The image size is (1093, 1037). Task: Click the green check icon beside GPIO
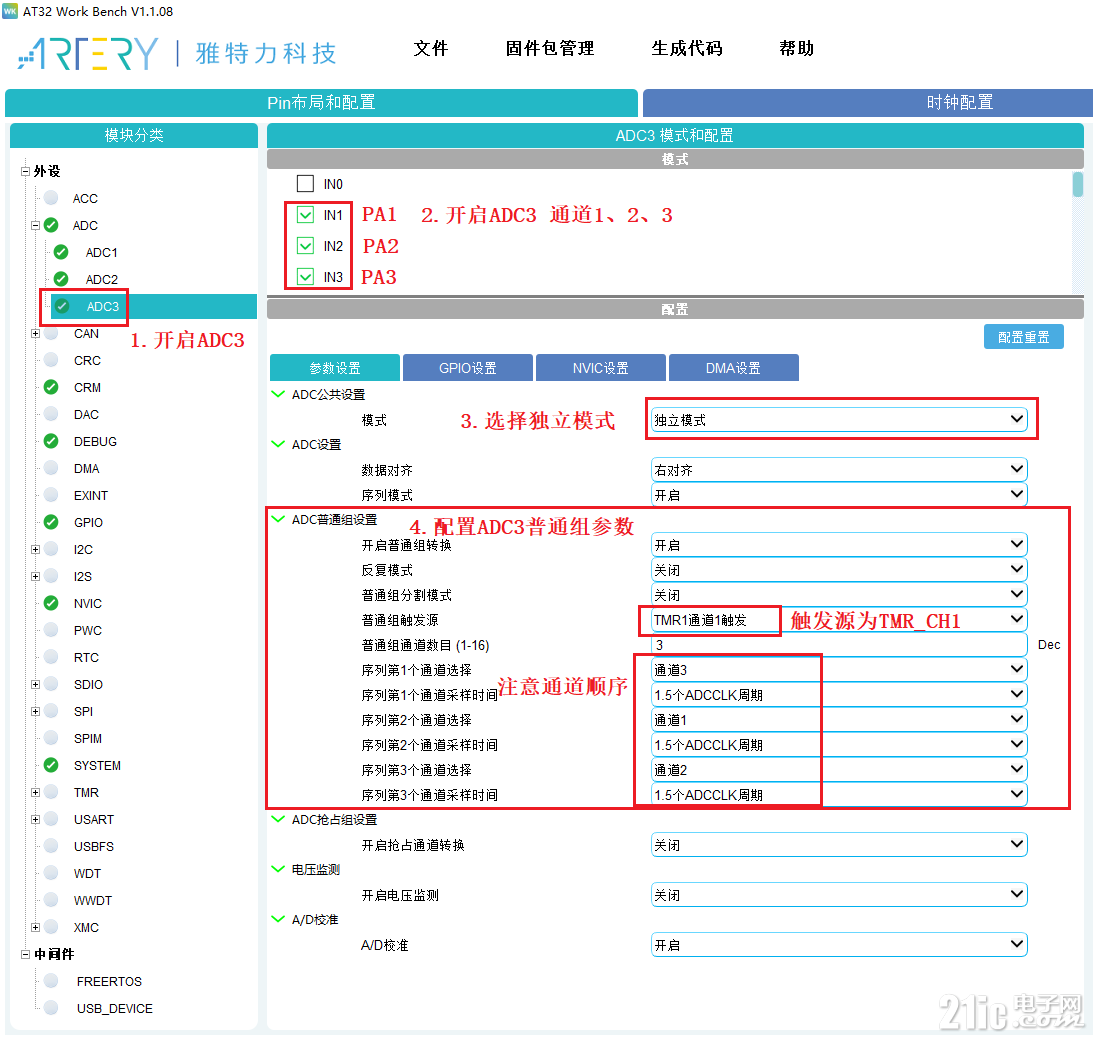51,522
